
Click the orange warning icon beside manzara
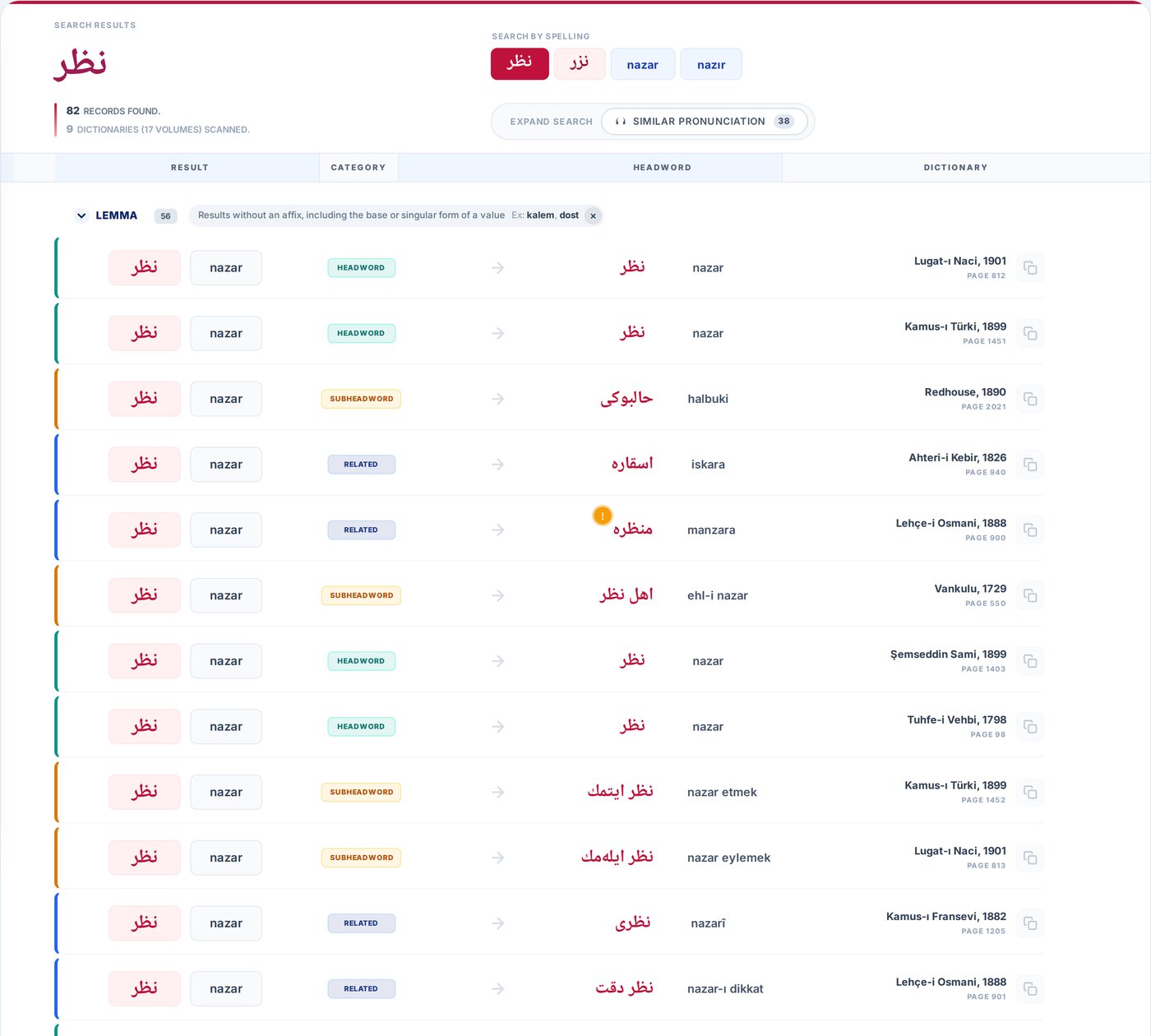tap(602, 516)
